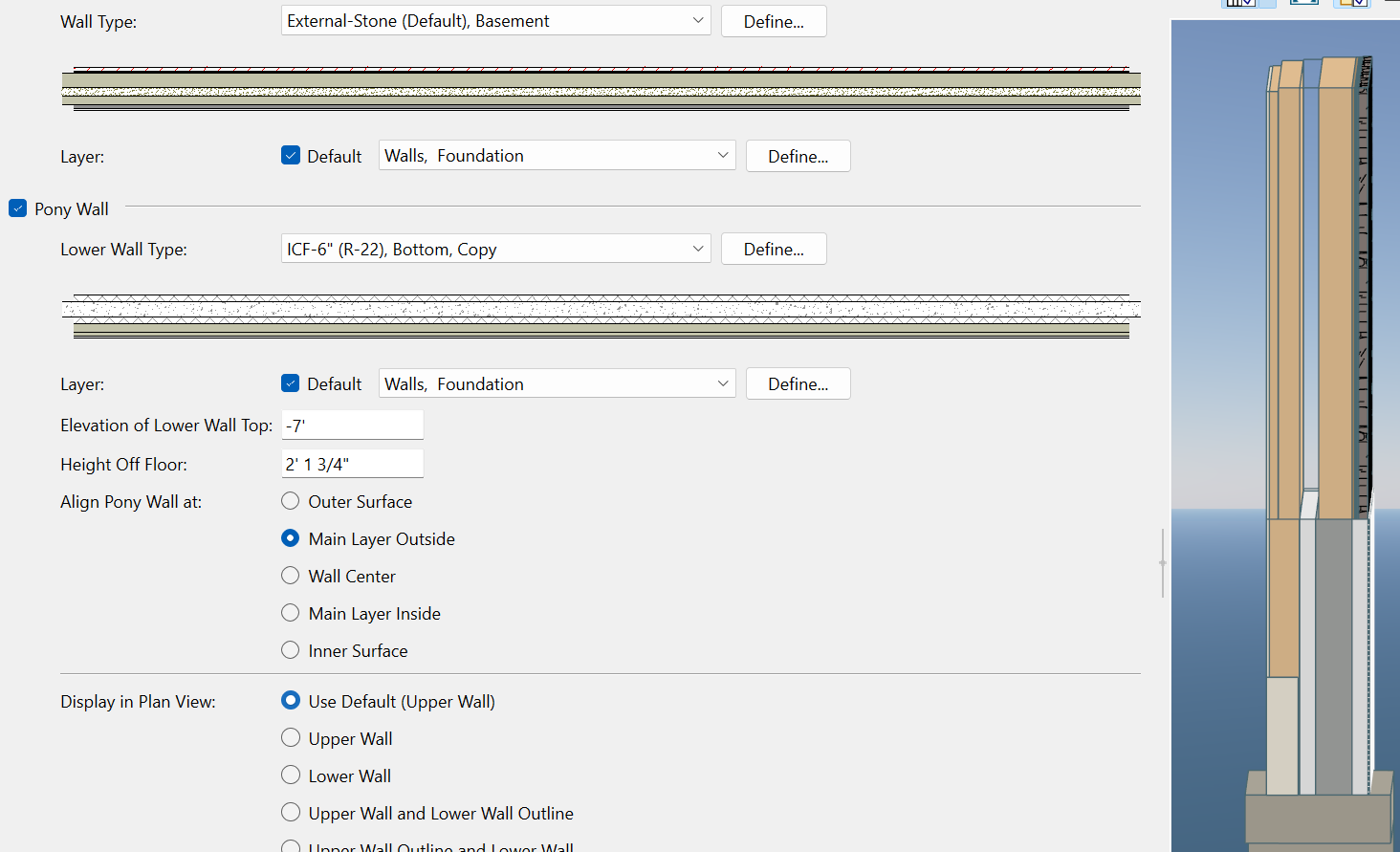
Task: Choose Wall Center pony wall alignment
Action: click(291, 576)
